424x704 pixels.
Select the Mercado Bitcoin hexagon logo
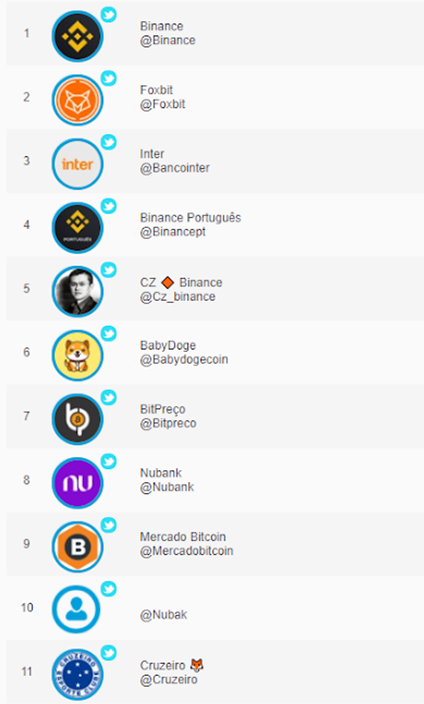pos(77,546)
